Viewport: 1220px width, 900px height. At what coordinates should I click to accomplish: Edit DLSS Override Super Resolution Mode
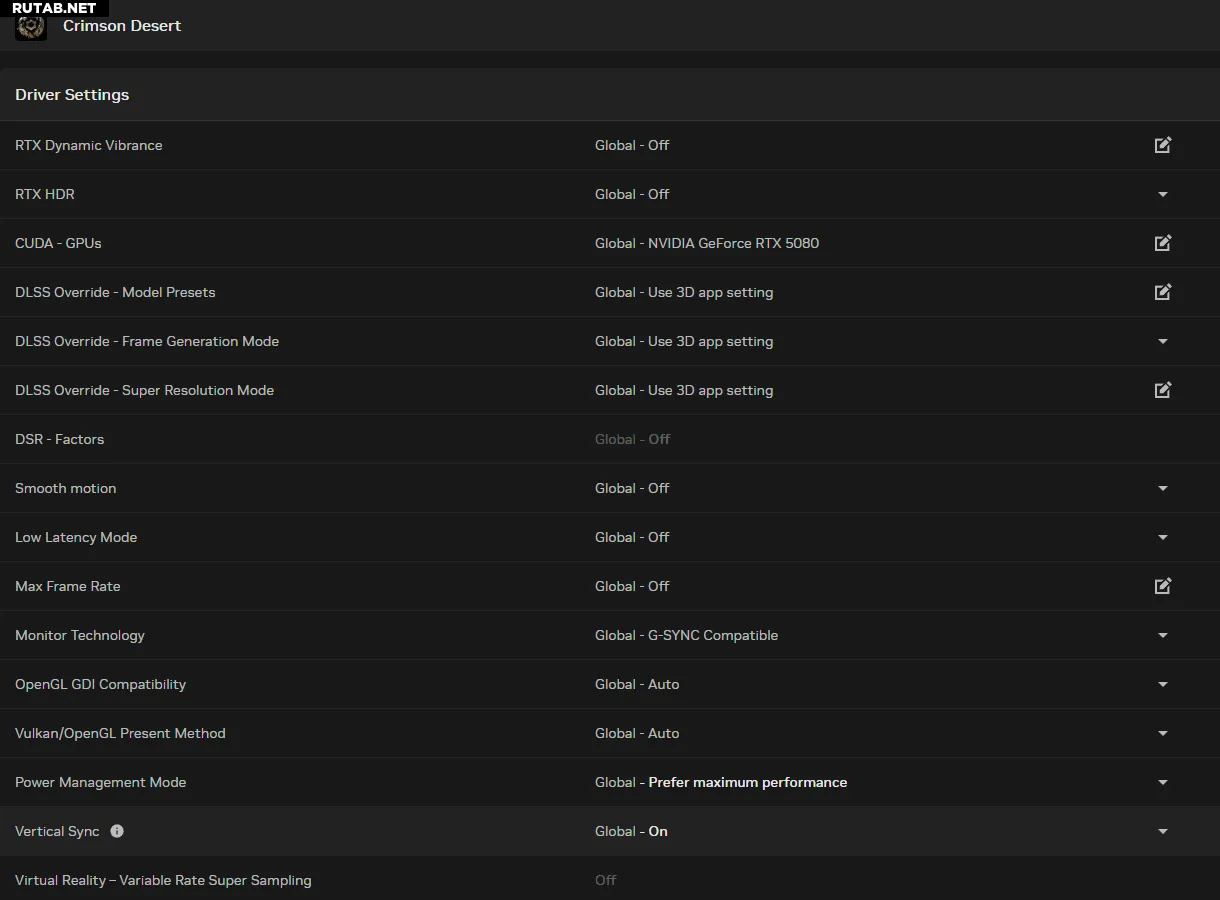coord(1162,390)
